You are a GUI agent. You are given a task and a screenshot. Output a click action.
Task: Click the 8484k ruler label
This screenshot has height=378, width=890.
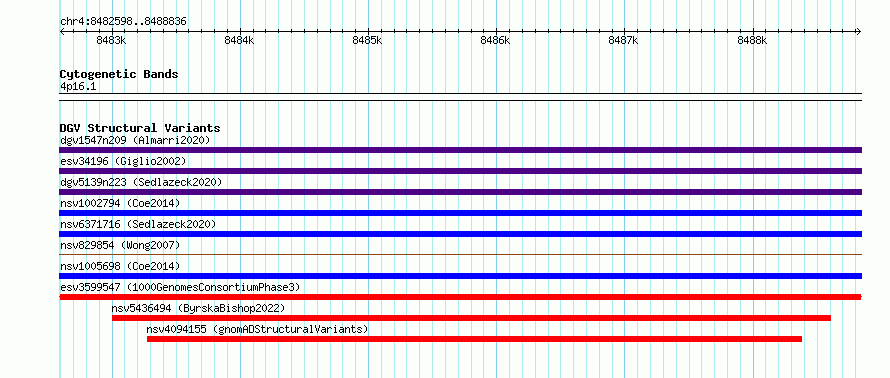[240, 40]
